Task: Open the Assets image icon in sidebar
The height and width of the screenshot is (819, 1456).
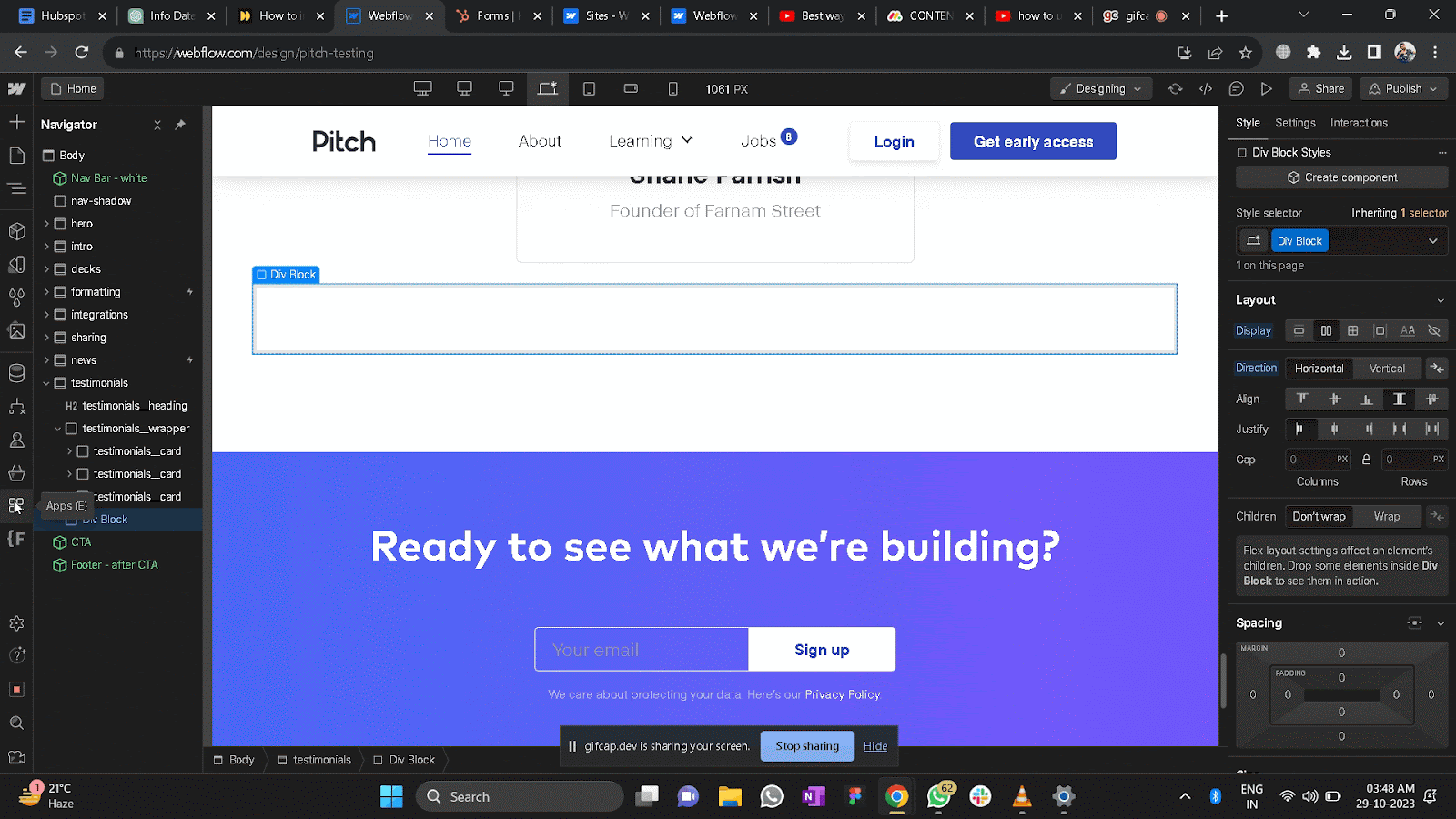Action: 16,330
